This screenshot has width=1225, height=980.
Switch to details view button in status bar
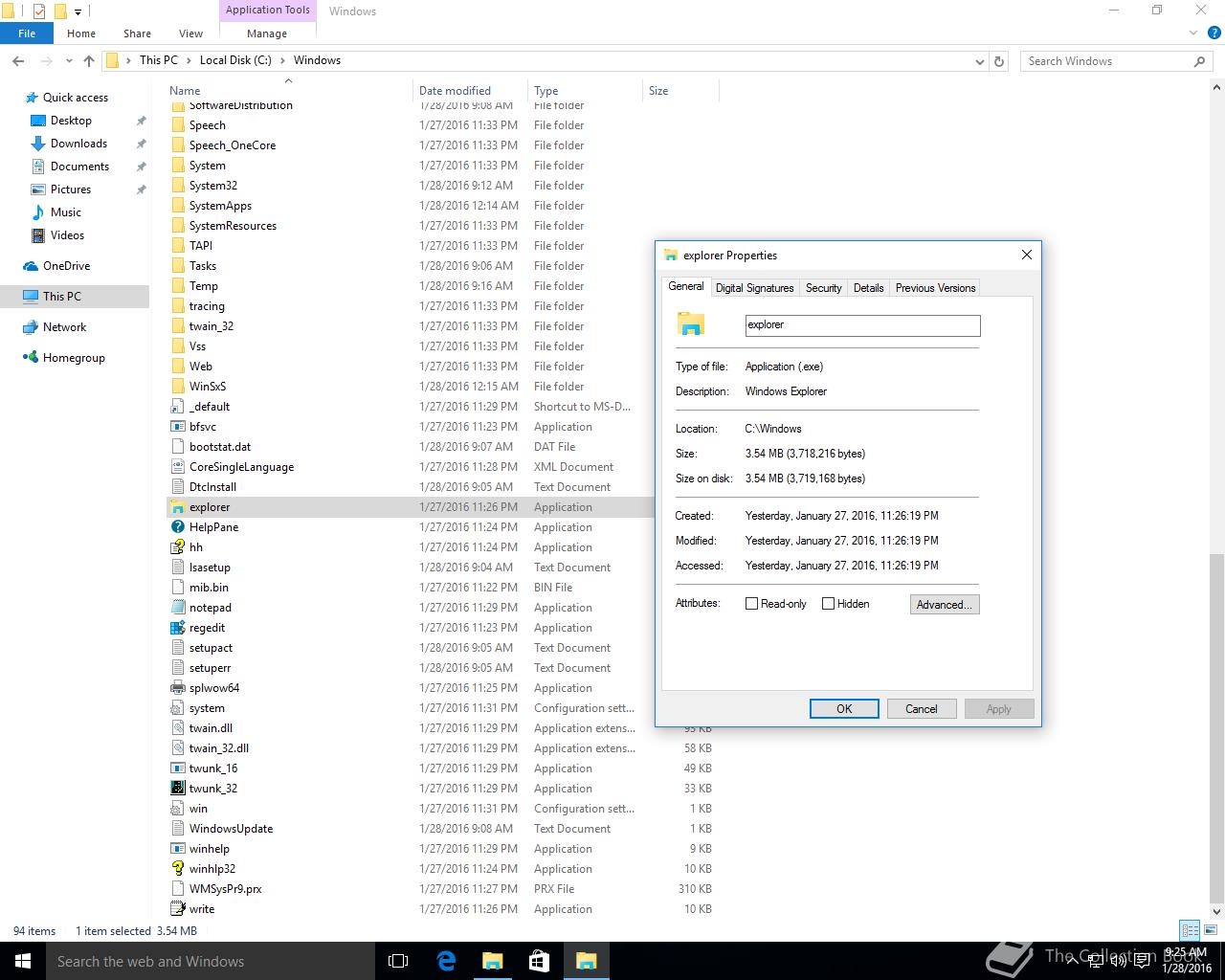[1190, 930]
